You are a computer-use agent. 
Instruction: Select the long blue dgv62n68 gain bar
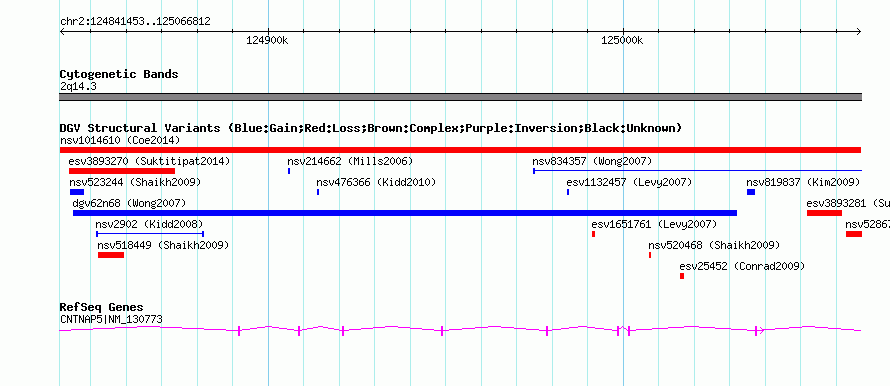pos(405,213)
